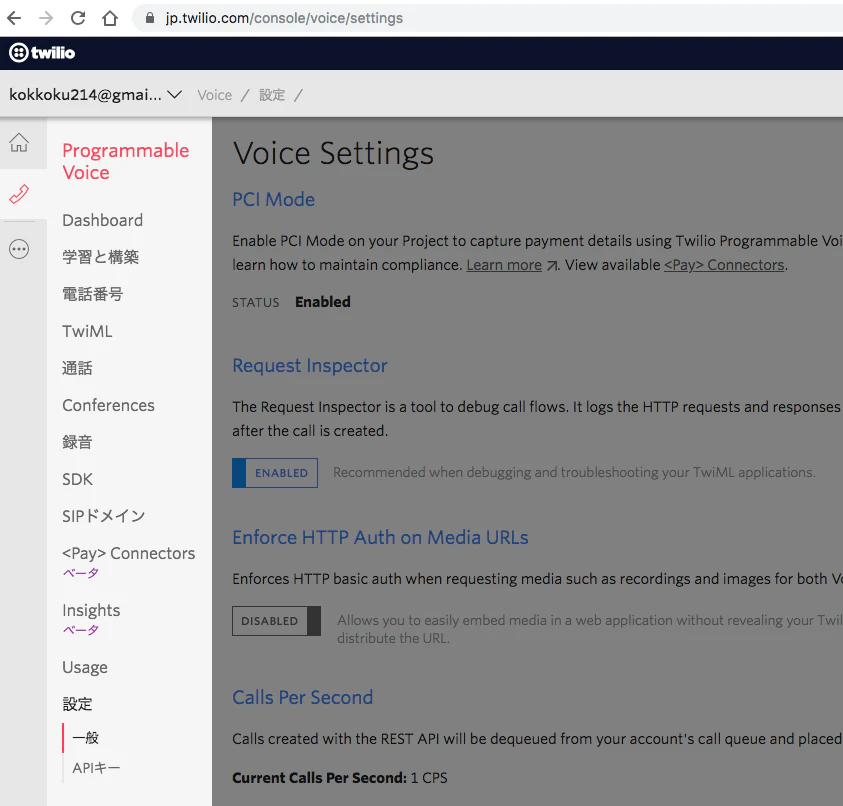Click the 設定 breadcrumb link
The height and width of the screenshot is (806, 843).
[x=272, y=95]
